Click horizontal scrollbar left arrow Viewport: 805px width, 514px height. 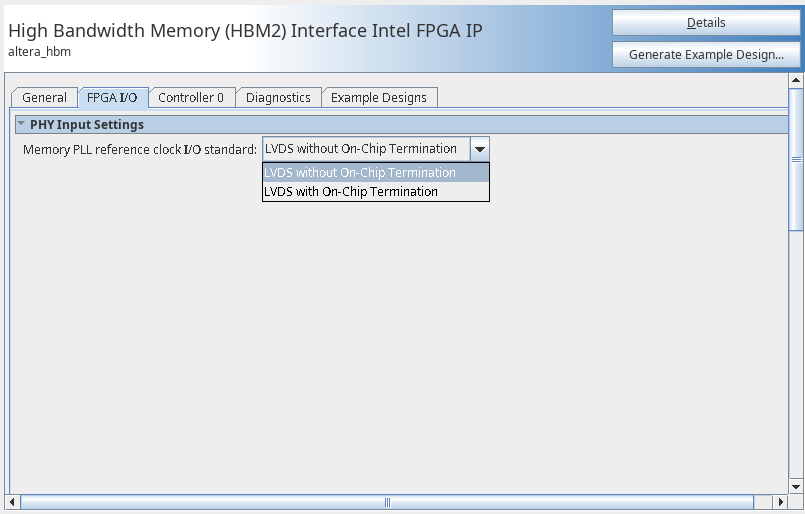tap(13, 500)
